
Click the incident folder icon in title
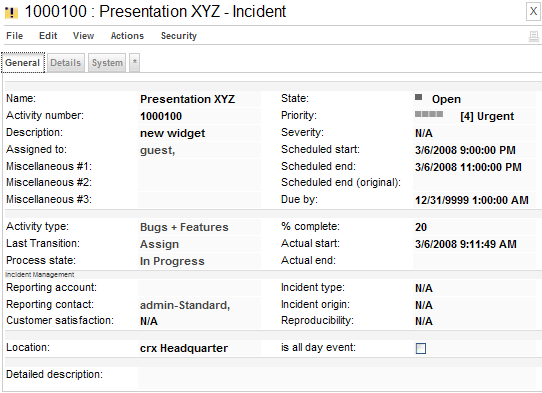click(x=11, y=13)
